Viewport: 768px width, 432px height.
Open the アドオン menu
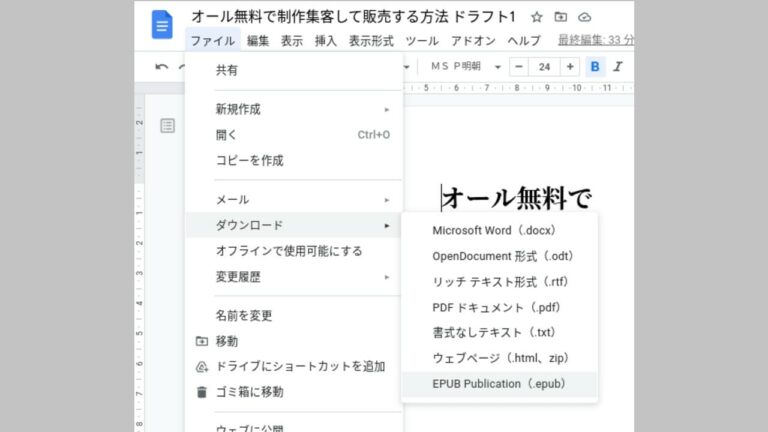[x=473, y=41]
